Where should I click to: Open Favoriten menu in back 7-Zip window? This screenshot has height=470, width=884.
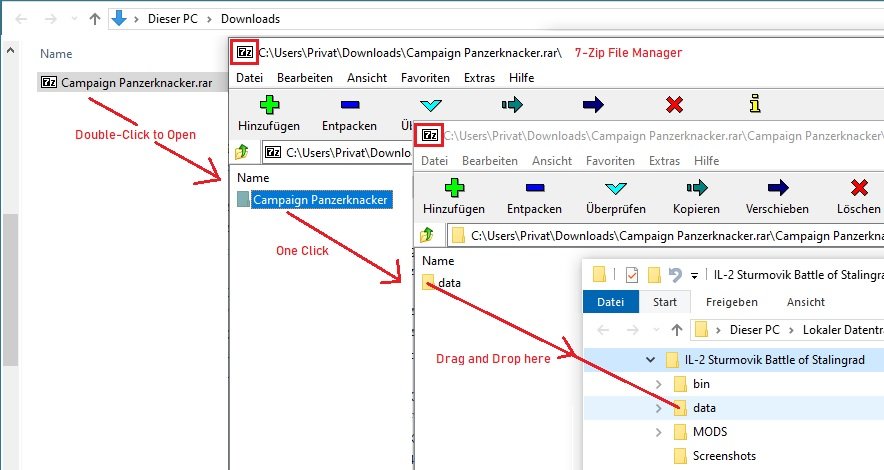425,78
